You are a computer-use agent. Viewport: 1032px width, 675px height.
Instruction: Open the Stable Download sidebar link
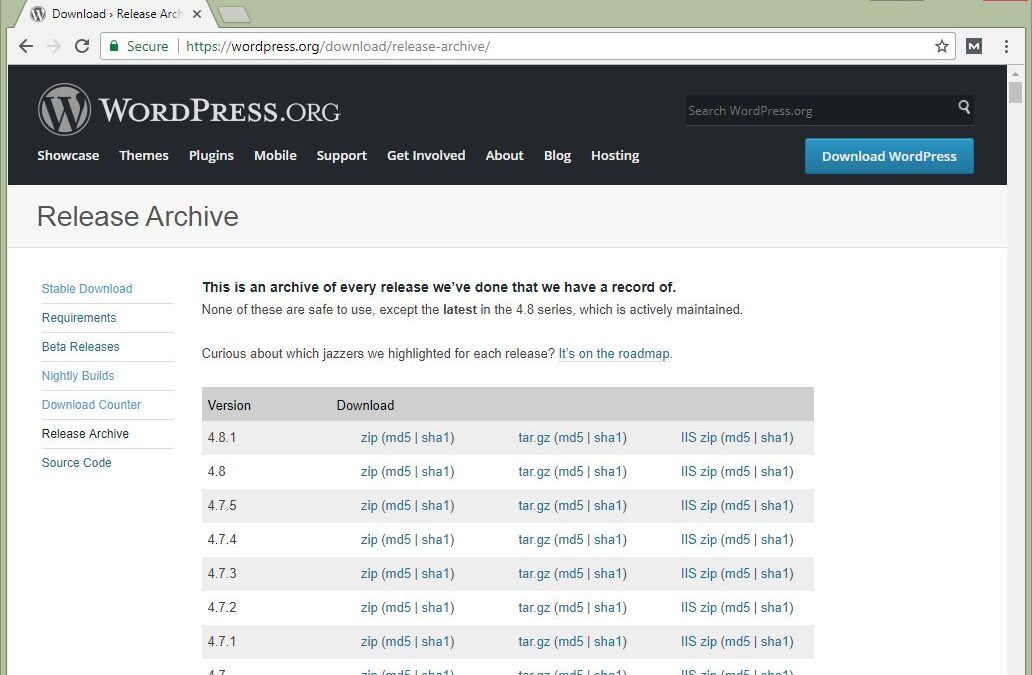[x=87, y=289]
